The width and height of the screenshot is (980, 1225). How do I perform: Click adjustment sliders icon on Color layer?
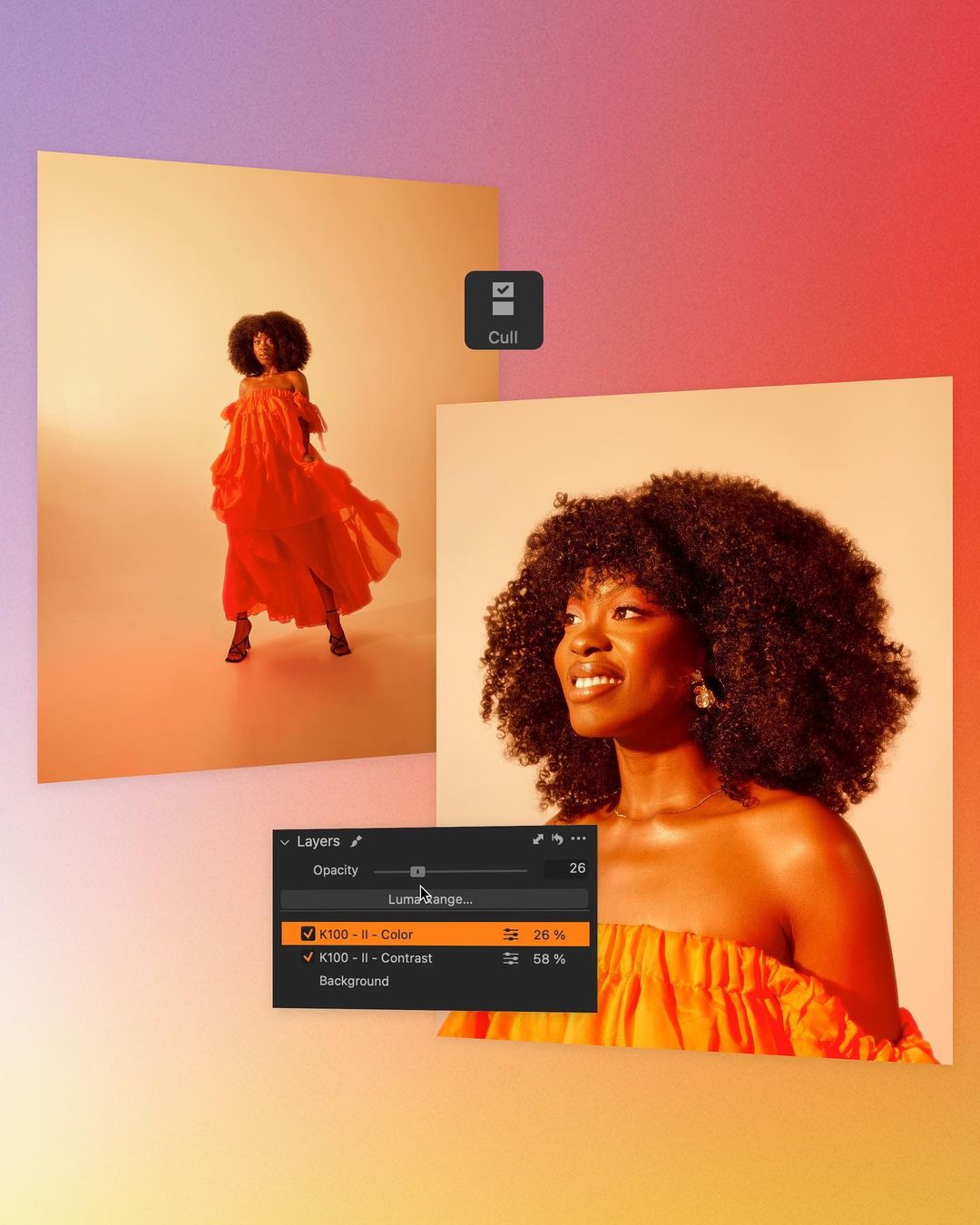pos(511,935)
